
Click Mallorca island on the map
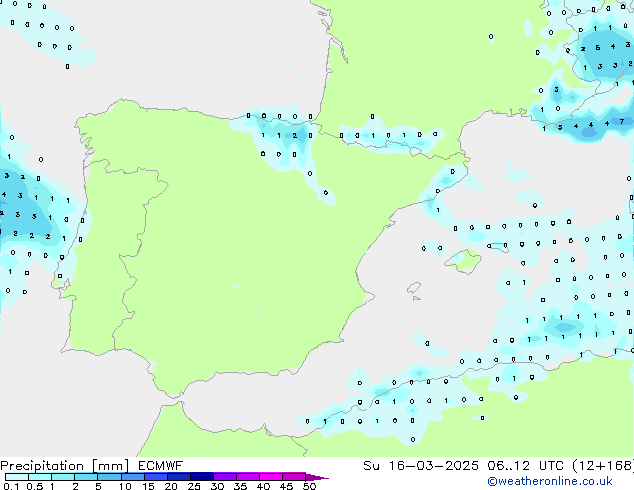click(x=463, y=261)
